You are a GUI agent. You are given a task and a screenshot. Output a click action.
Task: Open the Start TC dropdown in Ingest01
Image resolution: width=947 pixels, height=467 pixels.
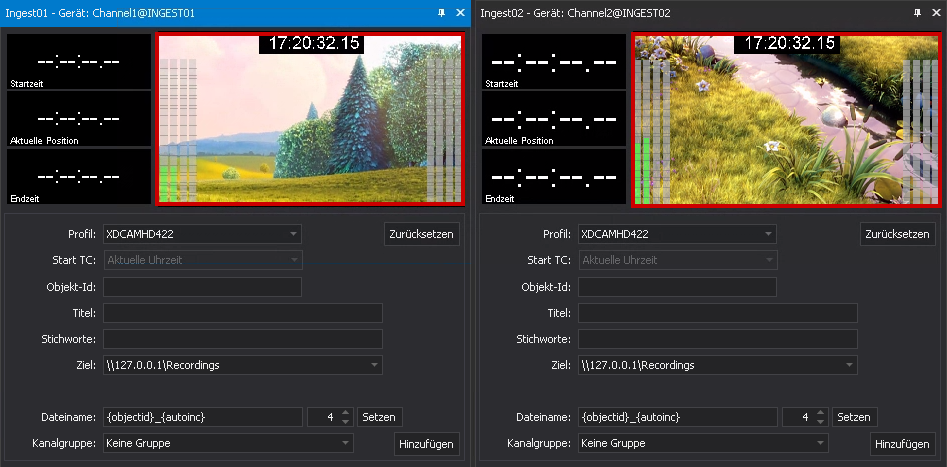tap(202, 260)
